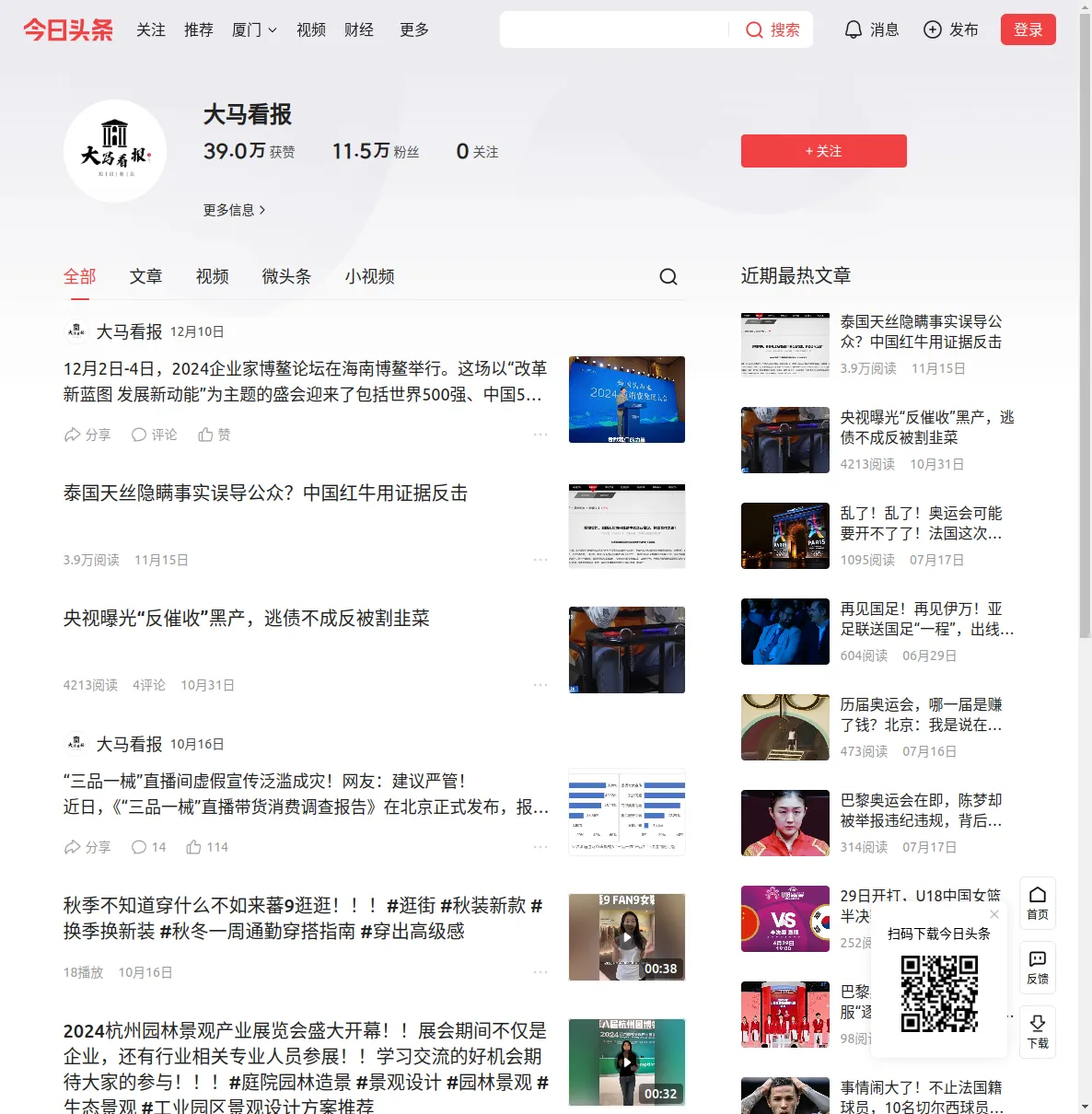This screenshot has height=1114, width=1092.
Task: Go to 关注 in top navigation
Action: coord(151,29)
